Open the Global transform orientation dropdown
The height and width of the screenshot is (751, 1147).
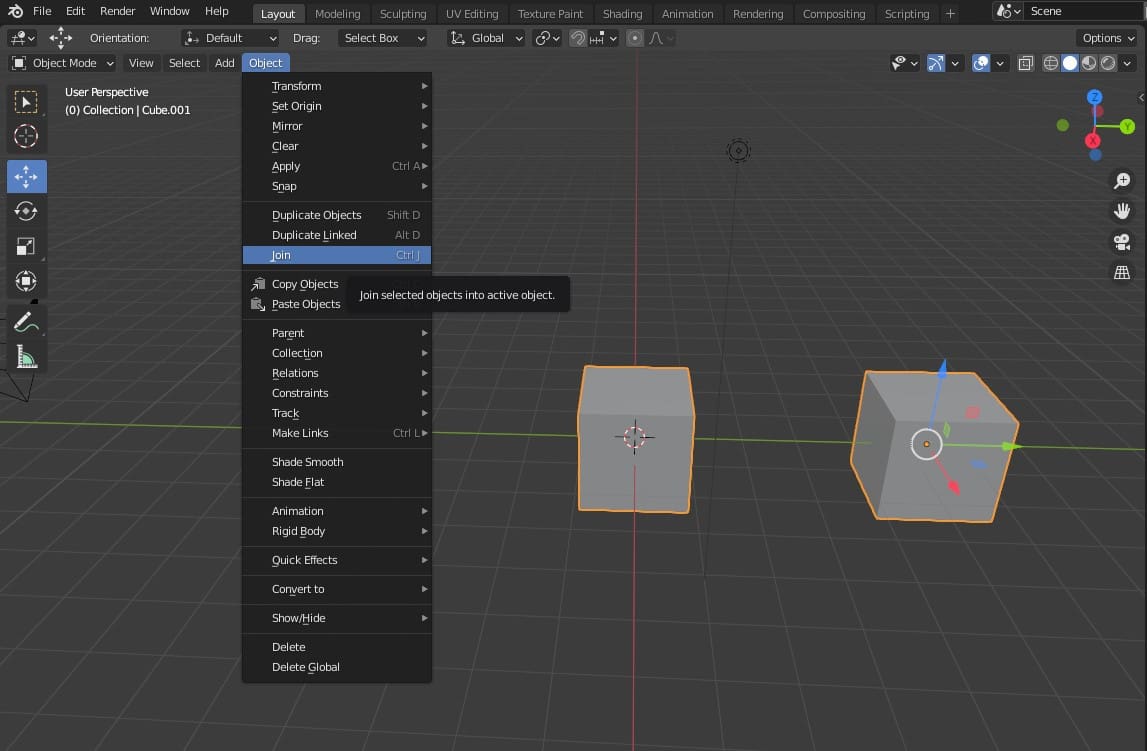click(x=486, y=38)
